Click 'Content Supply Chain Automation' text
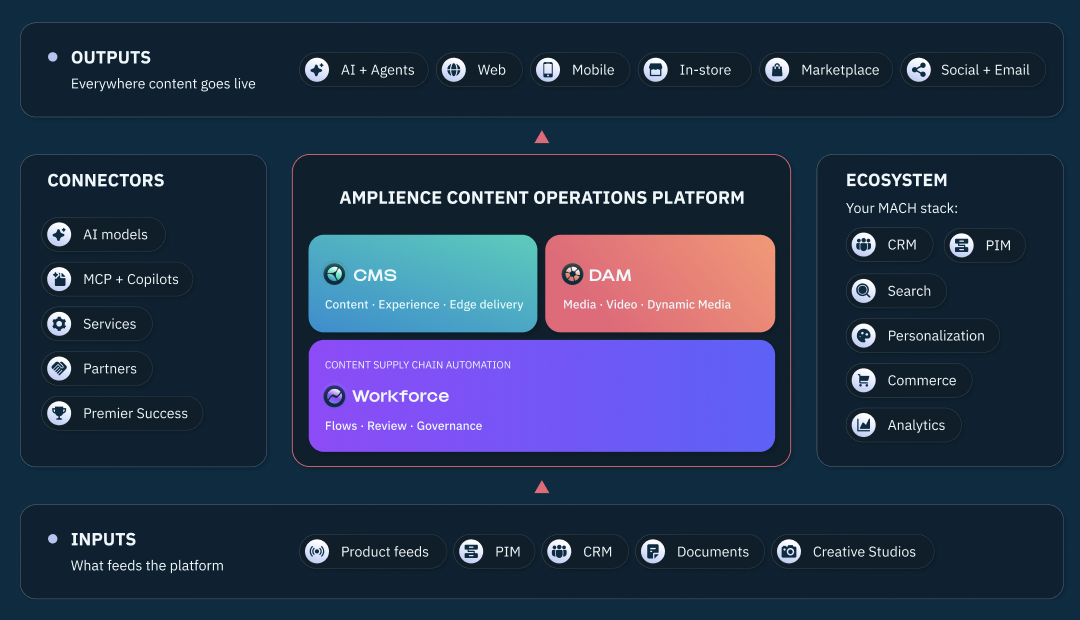 (x=418, y=365)
